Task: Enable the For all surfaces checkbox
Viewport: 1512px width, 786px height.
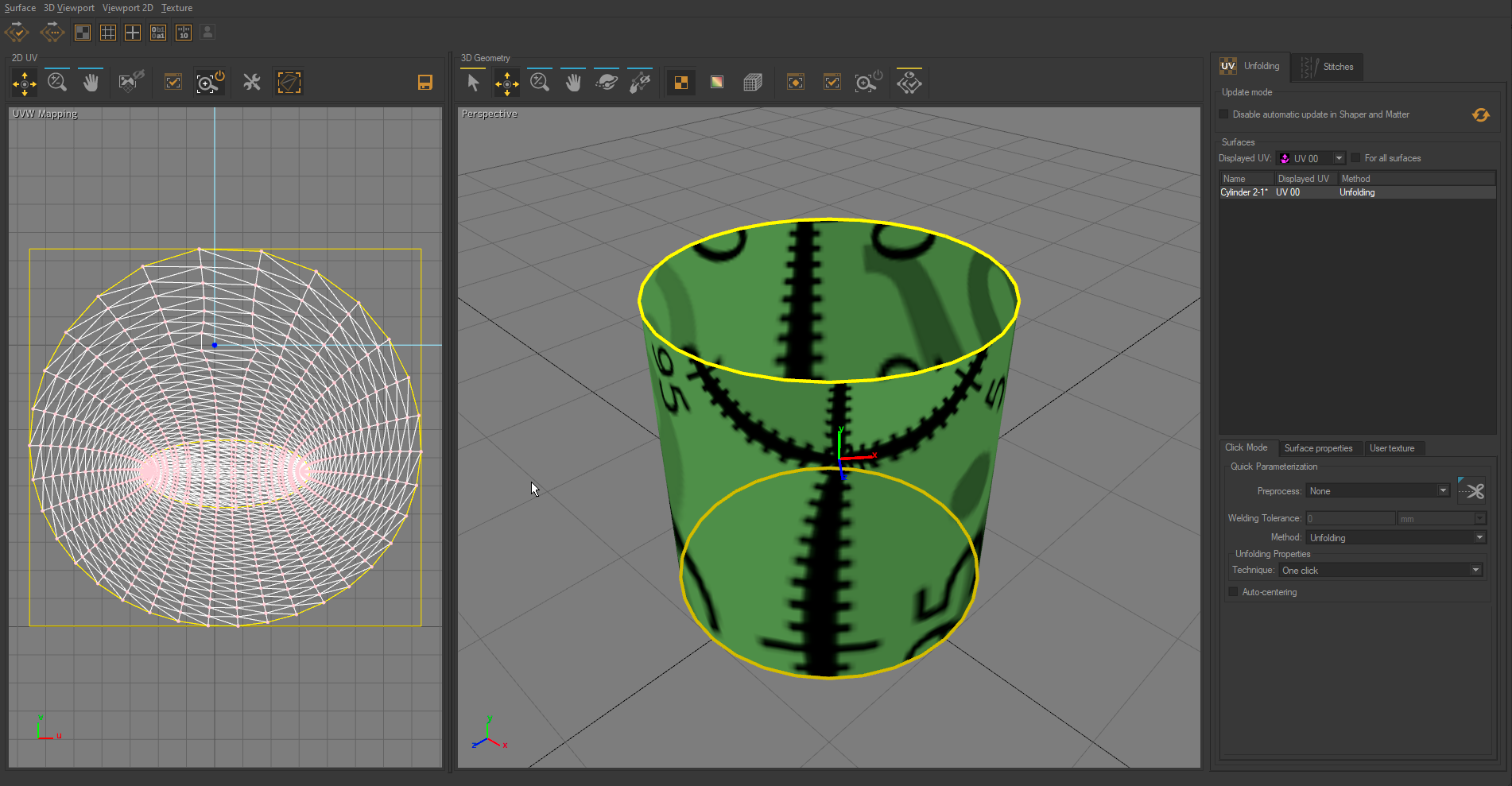Action: tap(1355, 157)
